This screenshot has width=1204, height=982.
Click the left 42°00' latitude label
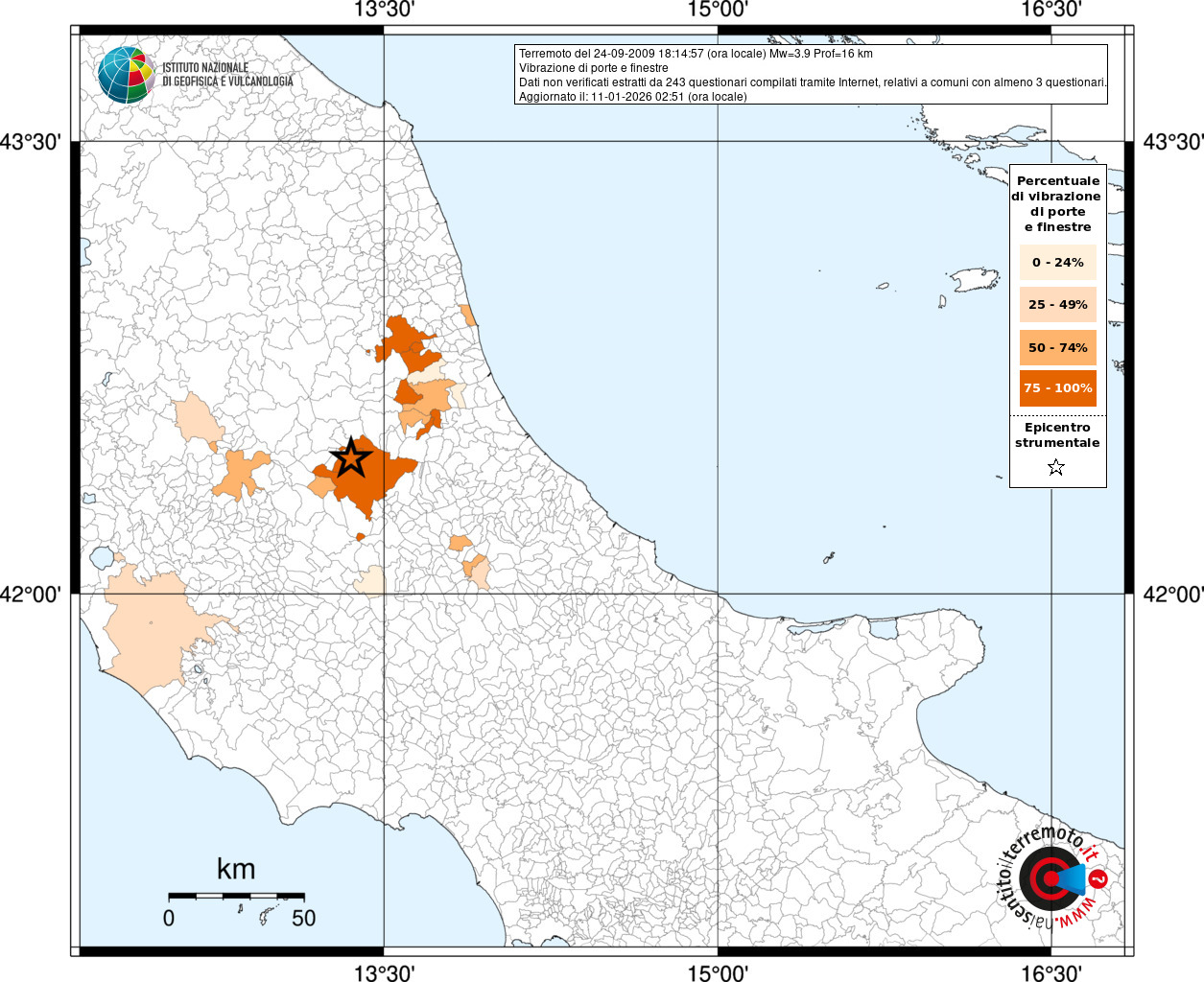point(31,595)
